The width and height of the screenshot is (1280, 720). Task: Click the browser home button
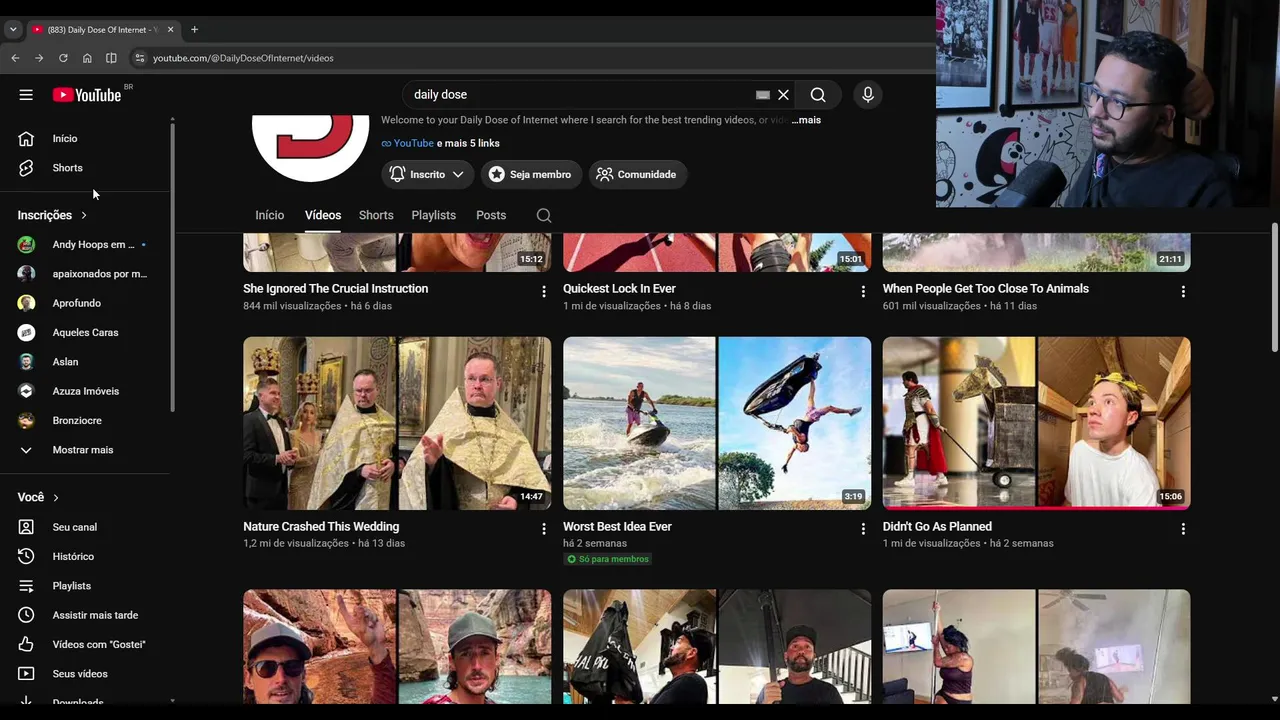tap(87, 58)
